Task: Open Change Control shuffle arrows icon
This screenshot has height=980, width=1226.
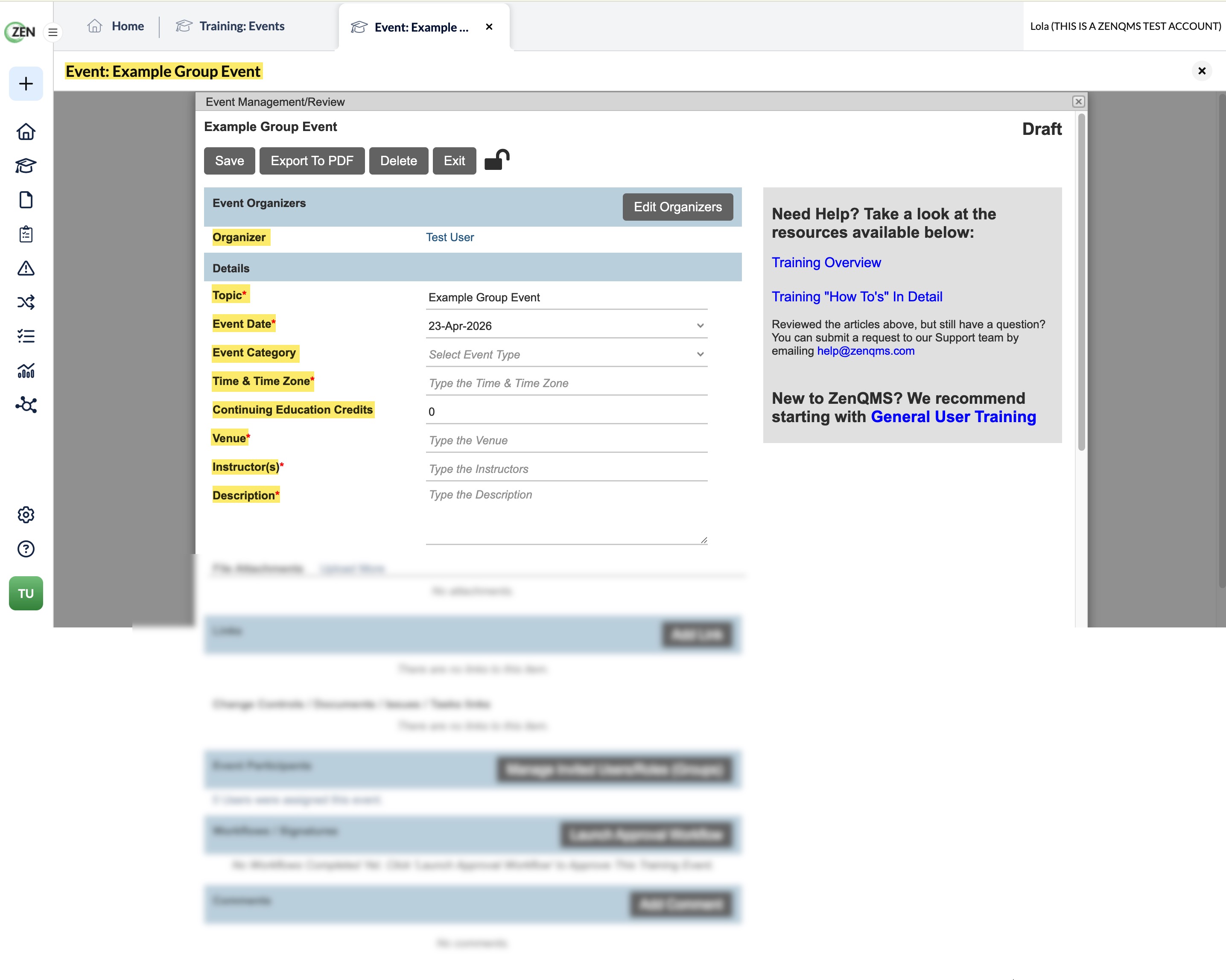Action: pyautogui.click(x=26, y=303)
